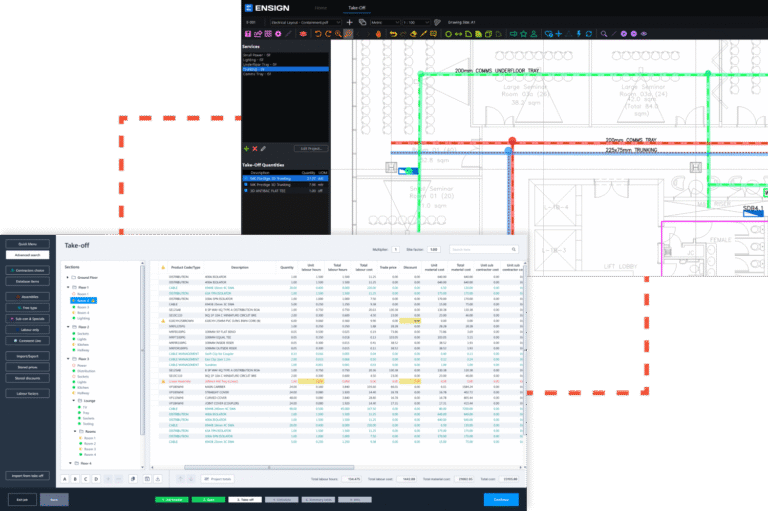This screenshot has height=511, width=768.
Task: Select the green circle drawing tool
Action: point(448,34)
